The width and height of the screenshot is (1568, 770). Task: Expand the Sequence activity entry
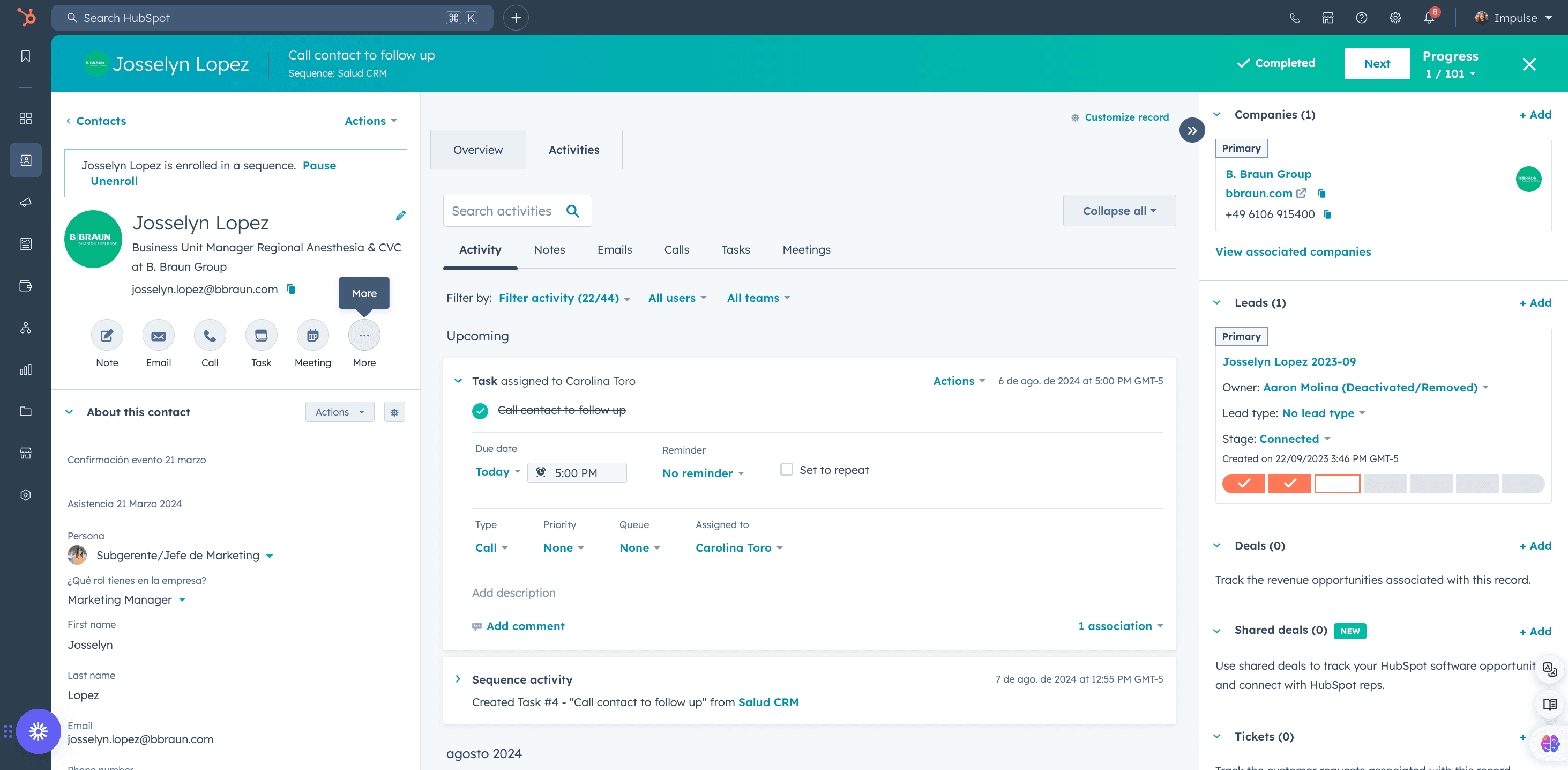click(x=458, y=679)
